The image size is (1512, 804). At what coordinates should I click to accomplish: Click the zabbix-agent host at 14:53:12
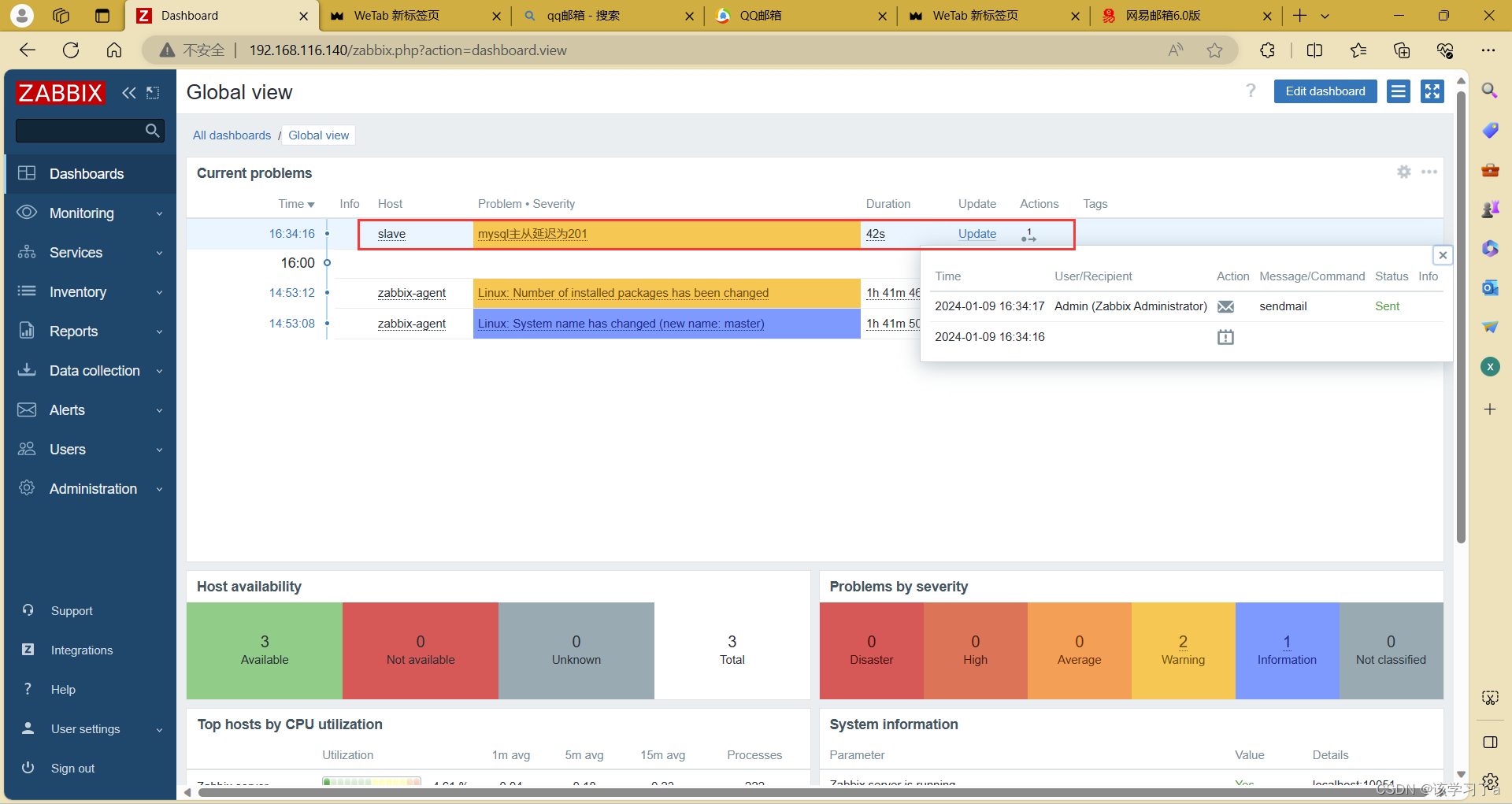(x=412, y=293)
